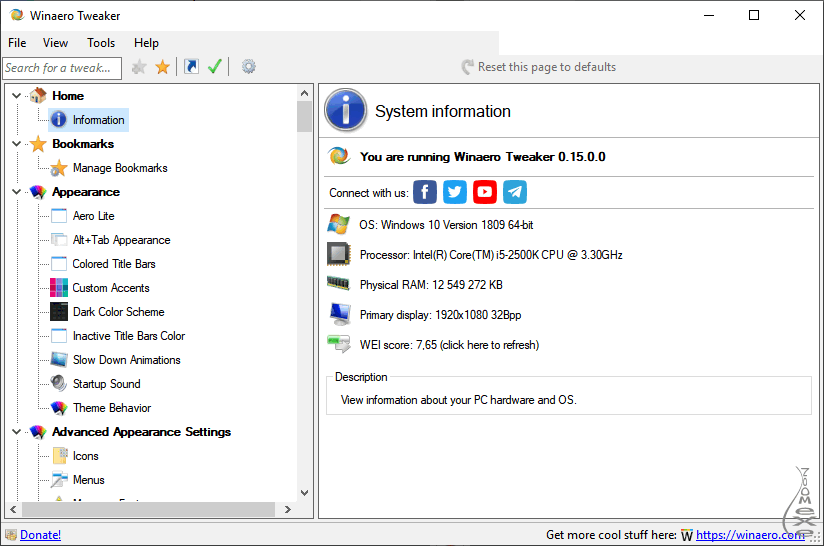
Task: Click the create shortcut arrow toolbar icon
Action: click(190, 67)
